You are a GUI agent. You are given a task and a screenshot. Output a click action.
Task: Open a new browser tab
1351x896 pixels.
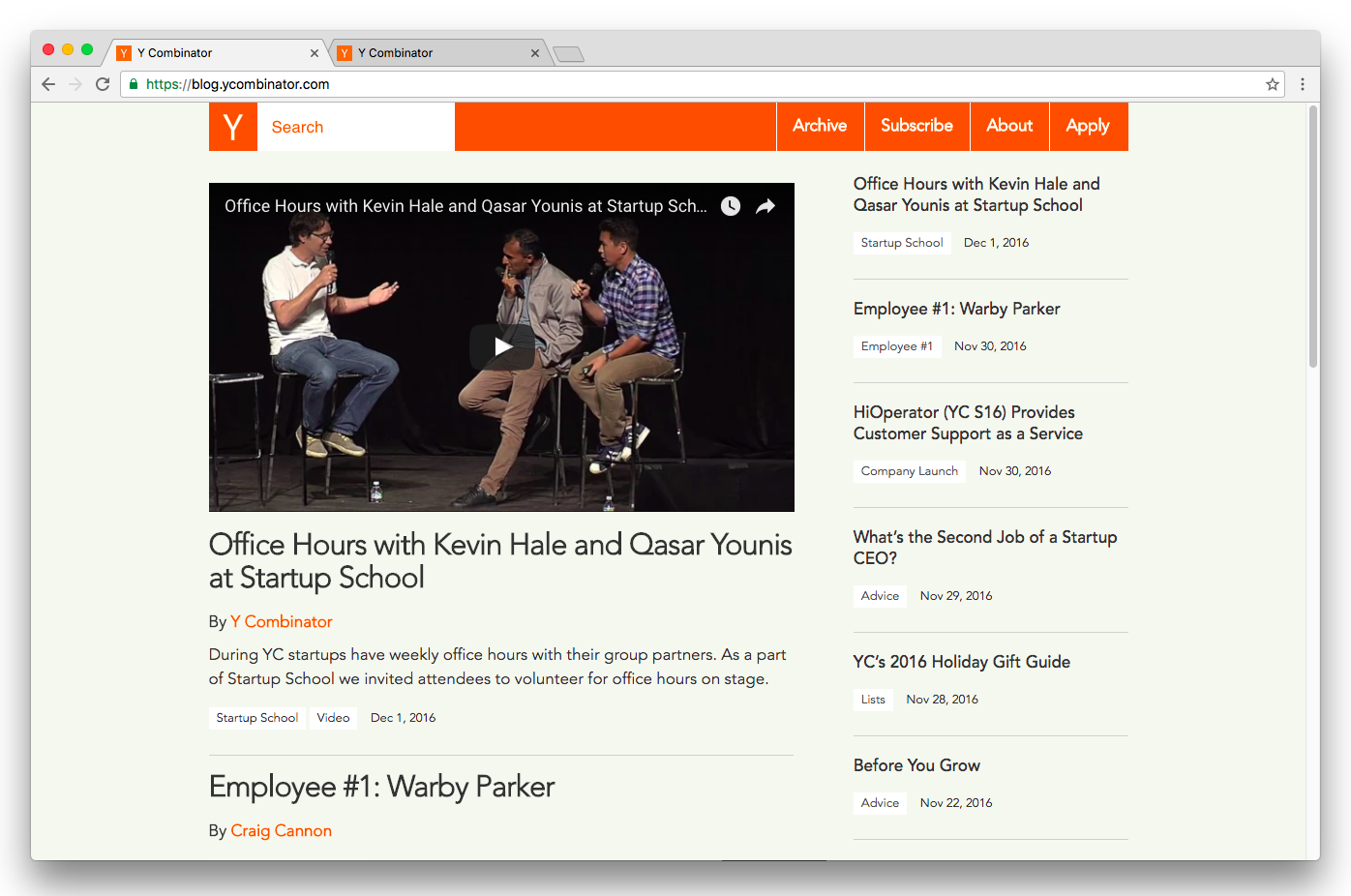point(569,54)
